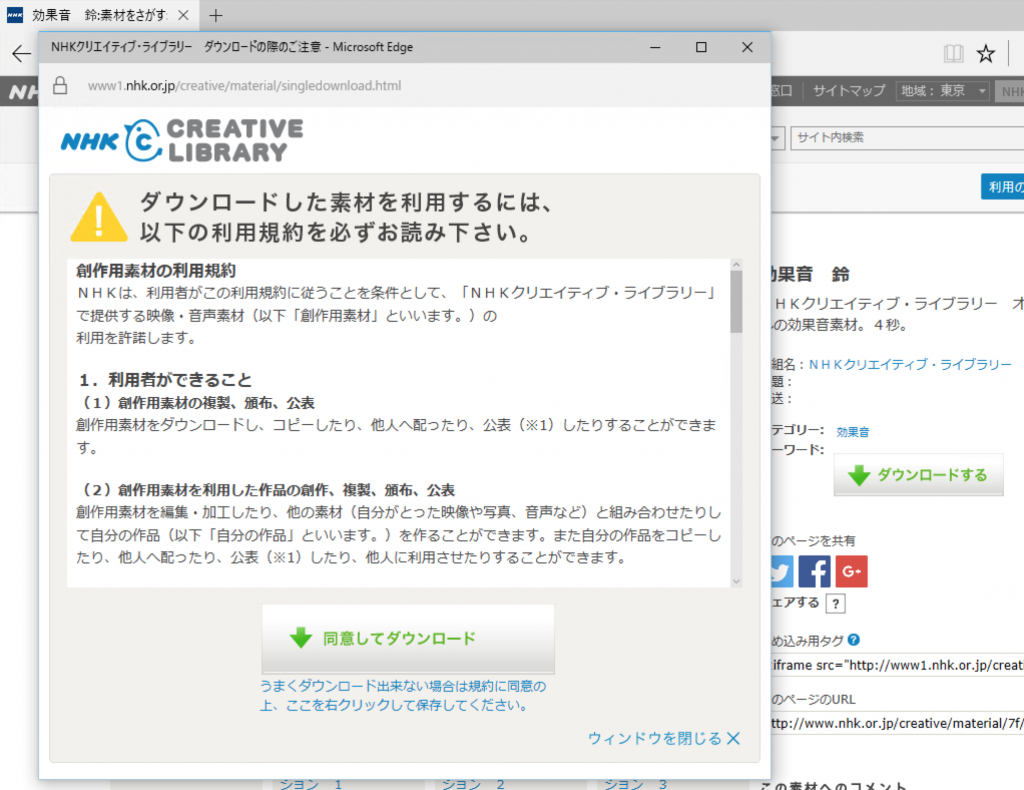Minimize the download notice popup window
The width and height of the screenshot is (1024, 790).
(655, 47)
